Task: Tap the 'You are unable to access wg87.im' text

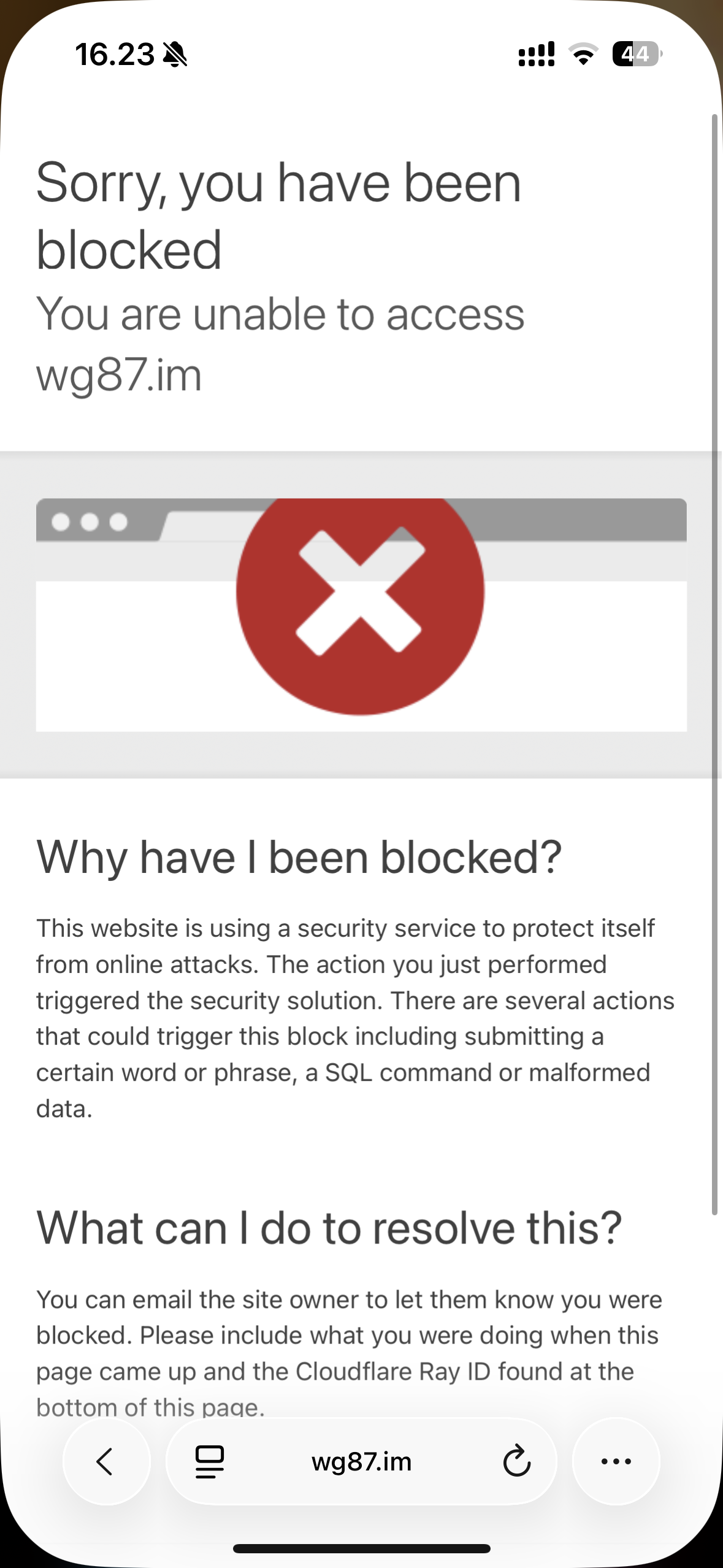Action: pos(280,344)
